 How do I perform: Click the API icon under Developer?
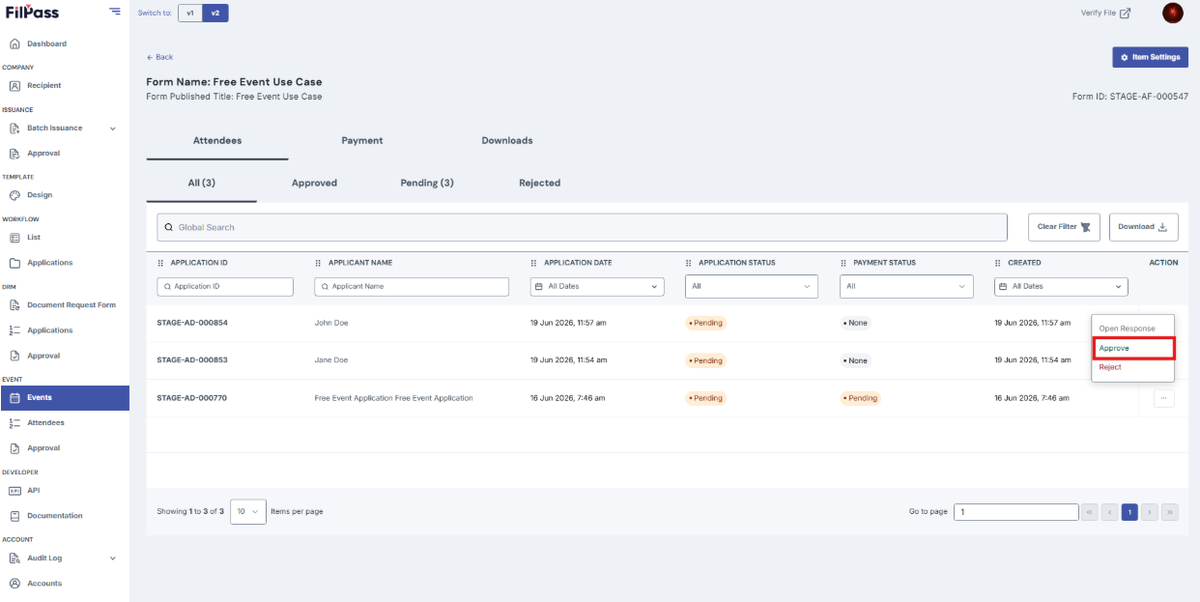click(15, 490)
